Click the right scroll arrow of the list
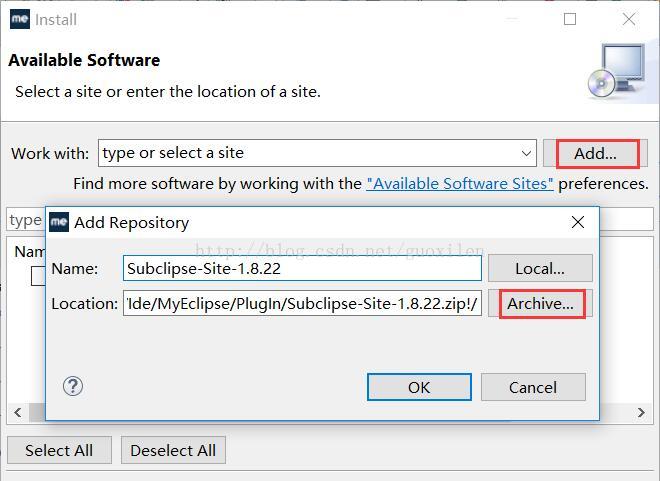This screenshot has width=660, height=481. (641, 412)
